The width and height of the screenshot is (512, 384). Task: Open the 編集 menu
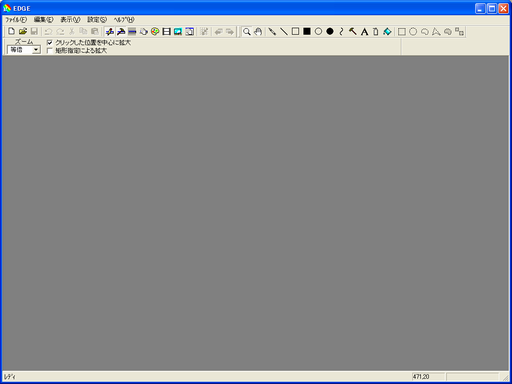(x=44, y=20)
